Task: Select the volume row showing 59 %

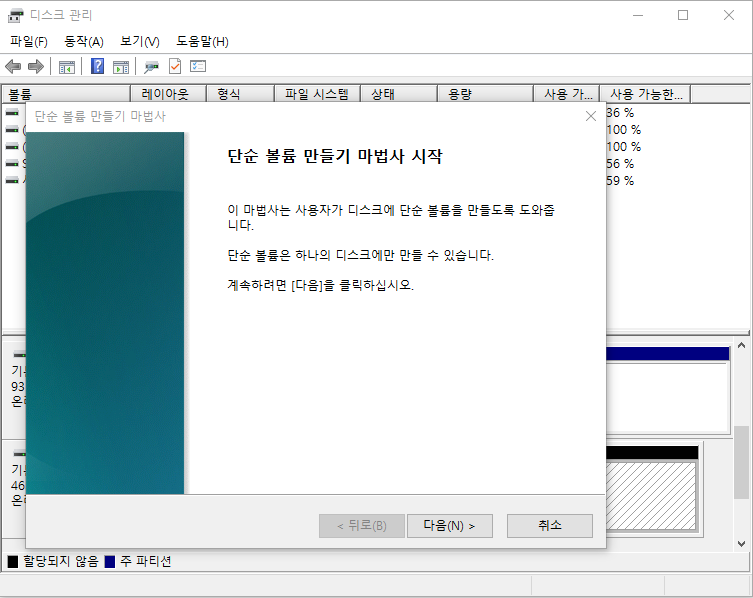Action: [x=620, y=181]
